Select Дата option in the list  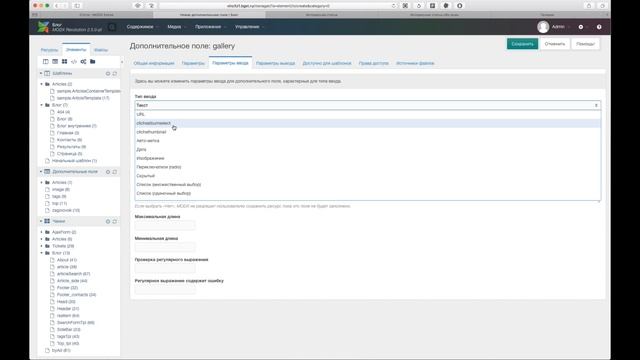(x=368, y=150)
